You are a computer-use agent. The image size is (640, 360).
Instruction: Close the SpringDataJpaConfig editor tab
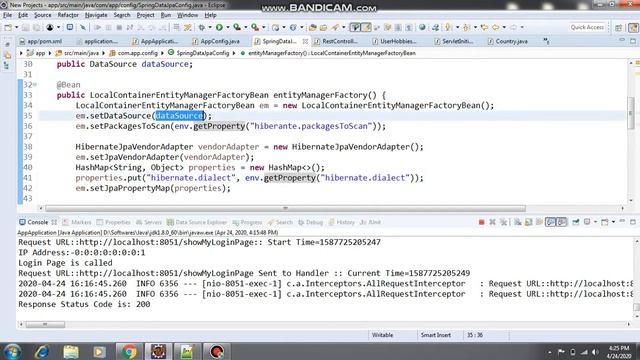coord(305,41)
